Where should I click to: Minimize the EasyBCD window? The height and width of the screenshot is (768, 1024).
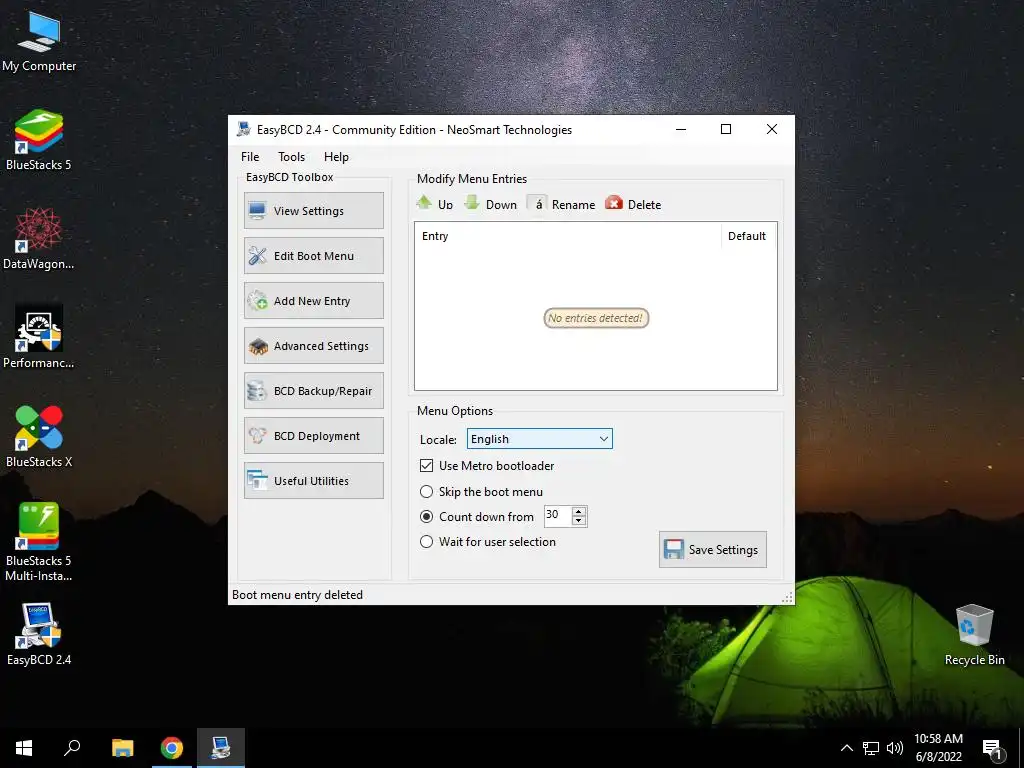[680, 129]
